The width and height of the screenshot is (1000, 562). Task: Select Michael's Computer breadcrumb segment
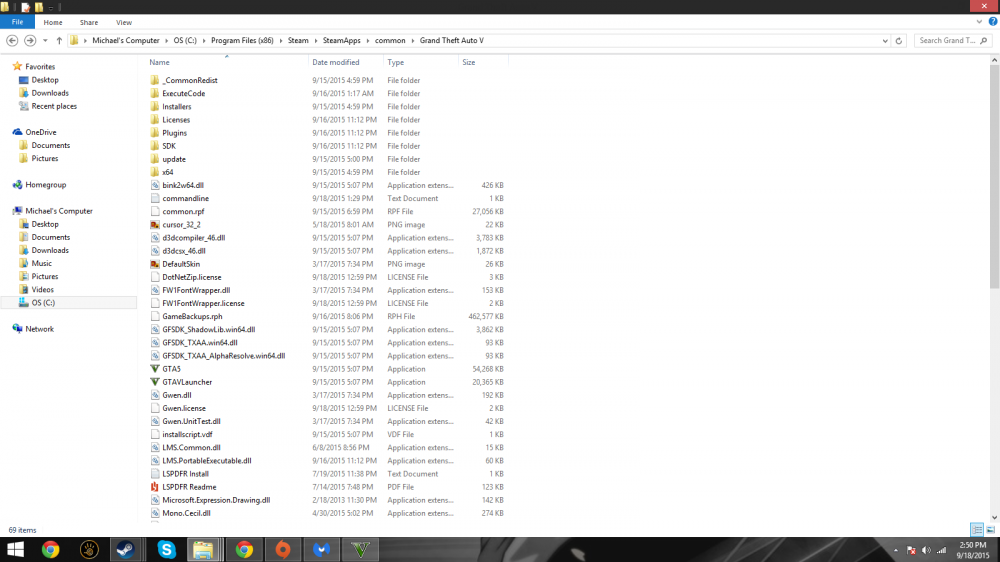point(126,40)
